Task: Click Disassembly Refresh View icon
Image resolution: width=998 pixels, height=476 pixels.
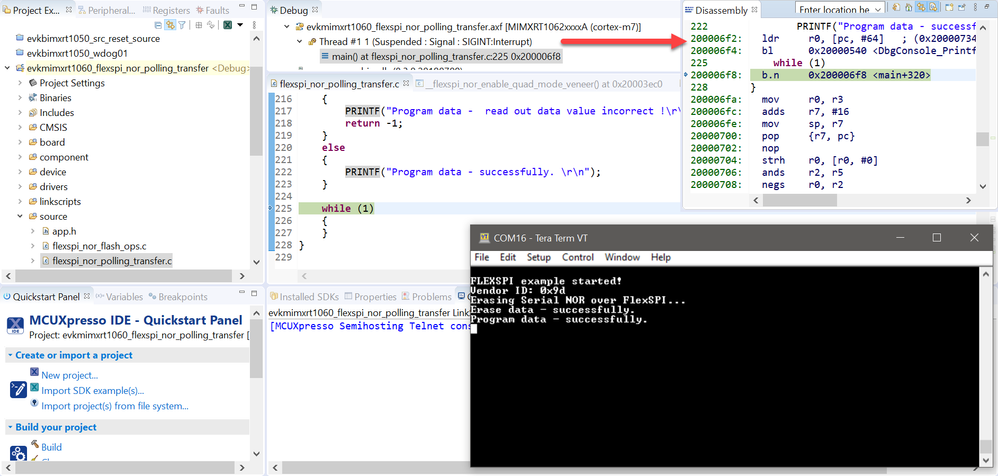Action: [x=896, y=7]
